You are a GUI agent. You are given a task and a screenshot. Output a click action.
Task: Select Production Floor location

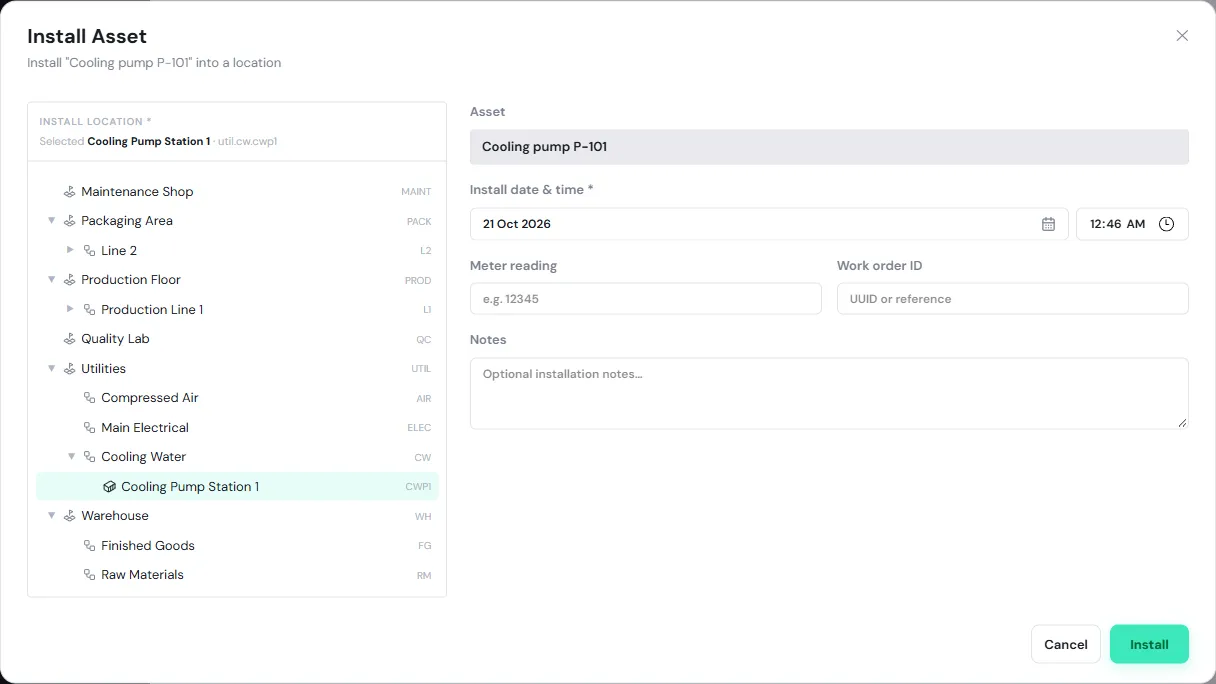pyautogui.click(x=237, y=280)
